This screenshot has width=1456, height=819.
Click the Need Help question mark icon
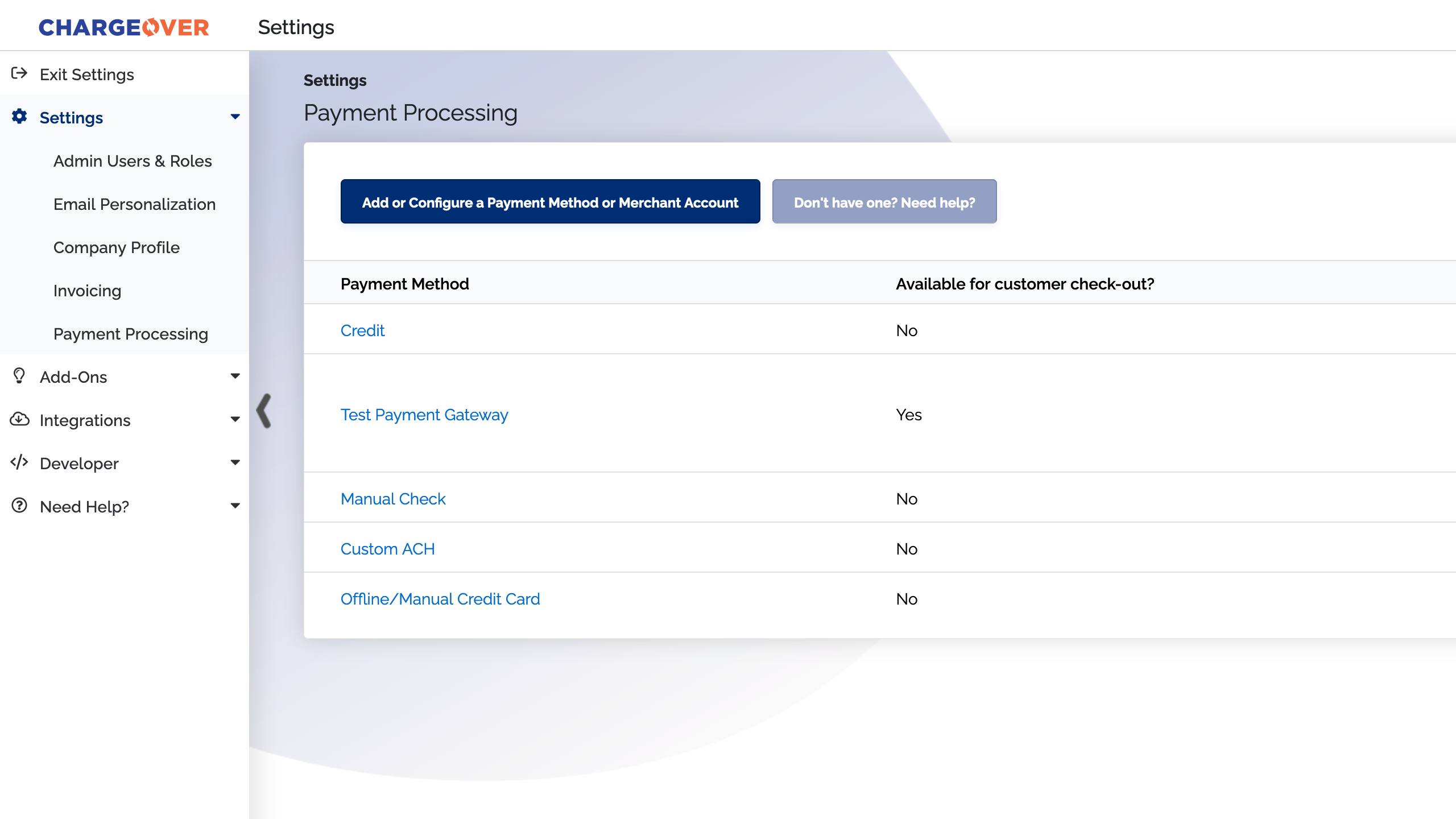coord(19,506)
